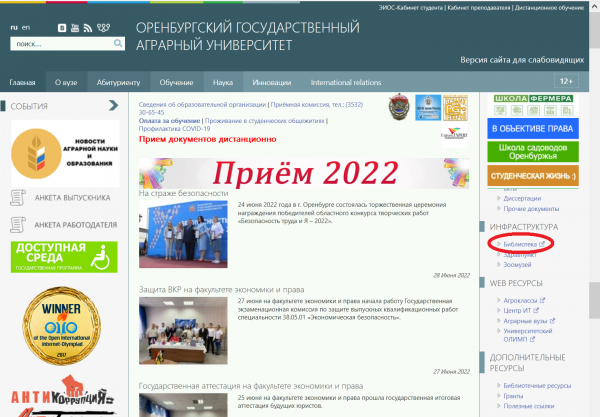Open the Наука menu item
Screen dimensions: 600x417
pyautogui.click(x=223, y=82)
